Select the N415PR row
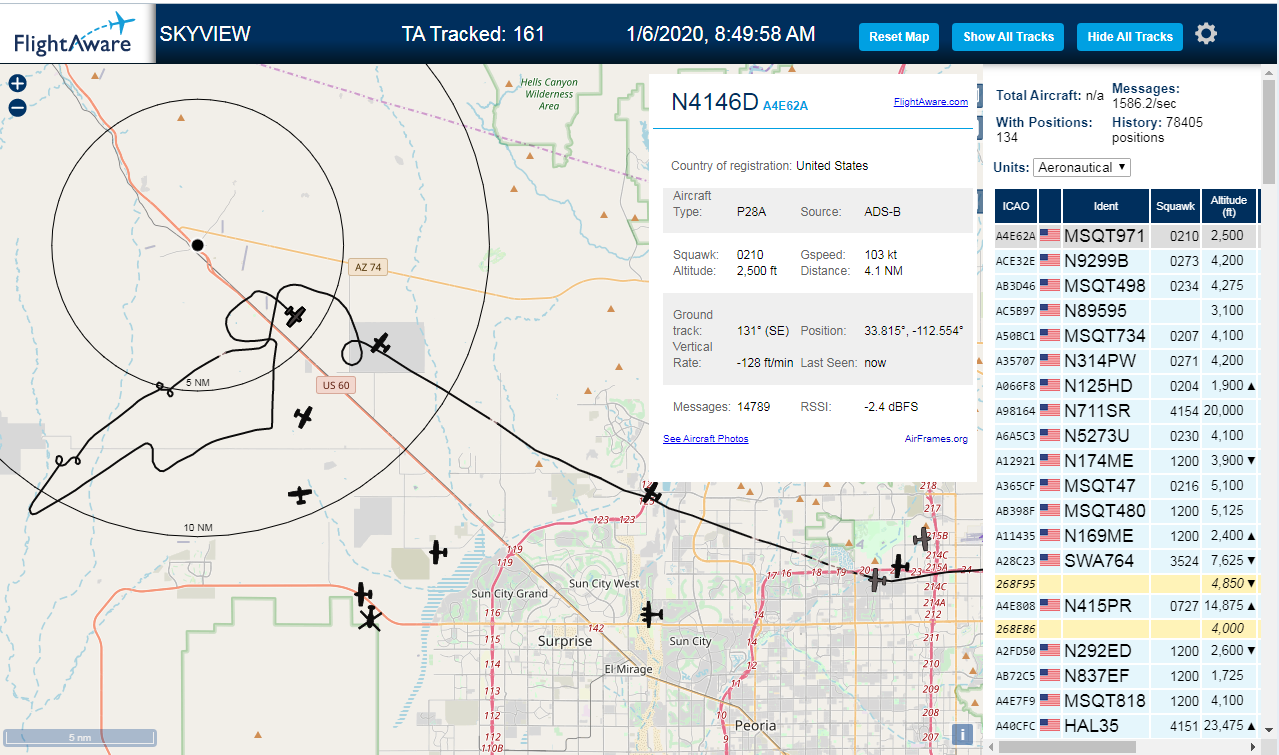1279x755 pixels. pos(1126,606)
